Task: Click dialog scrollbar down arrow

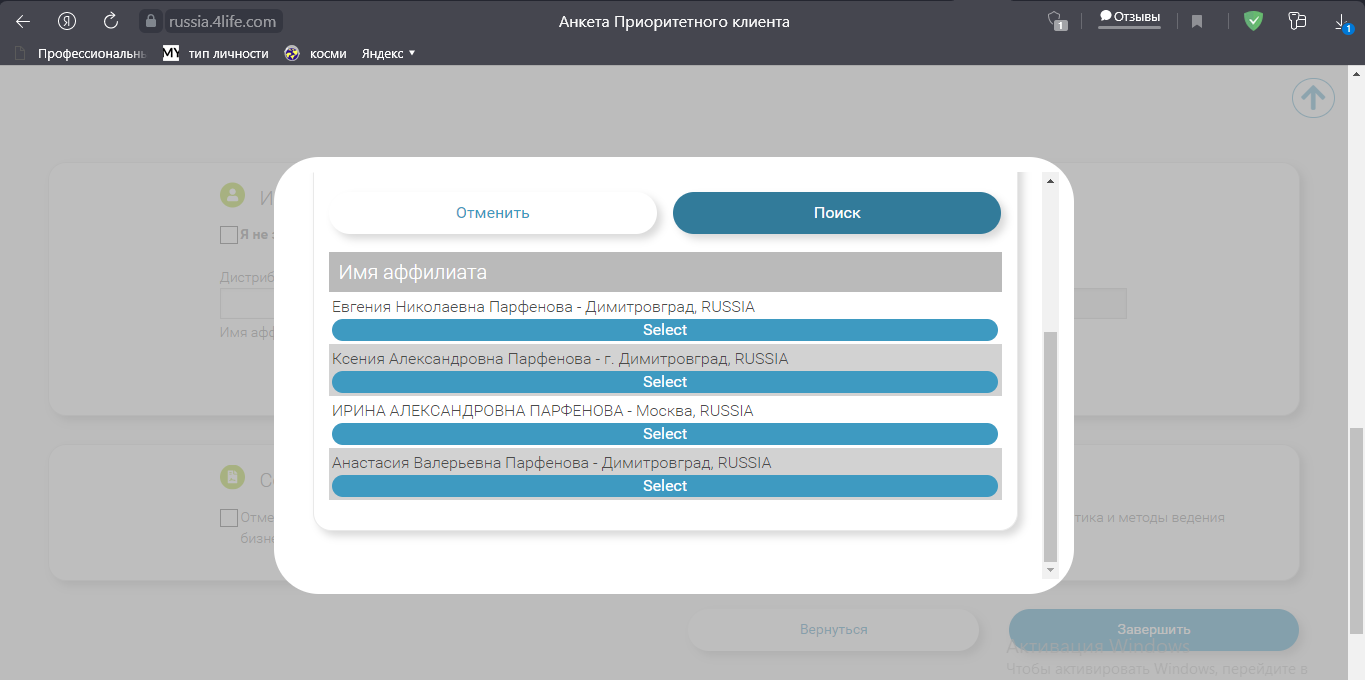Action: click(x=1049, y=569)
